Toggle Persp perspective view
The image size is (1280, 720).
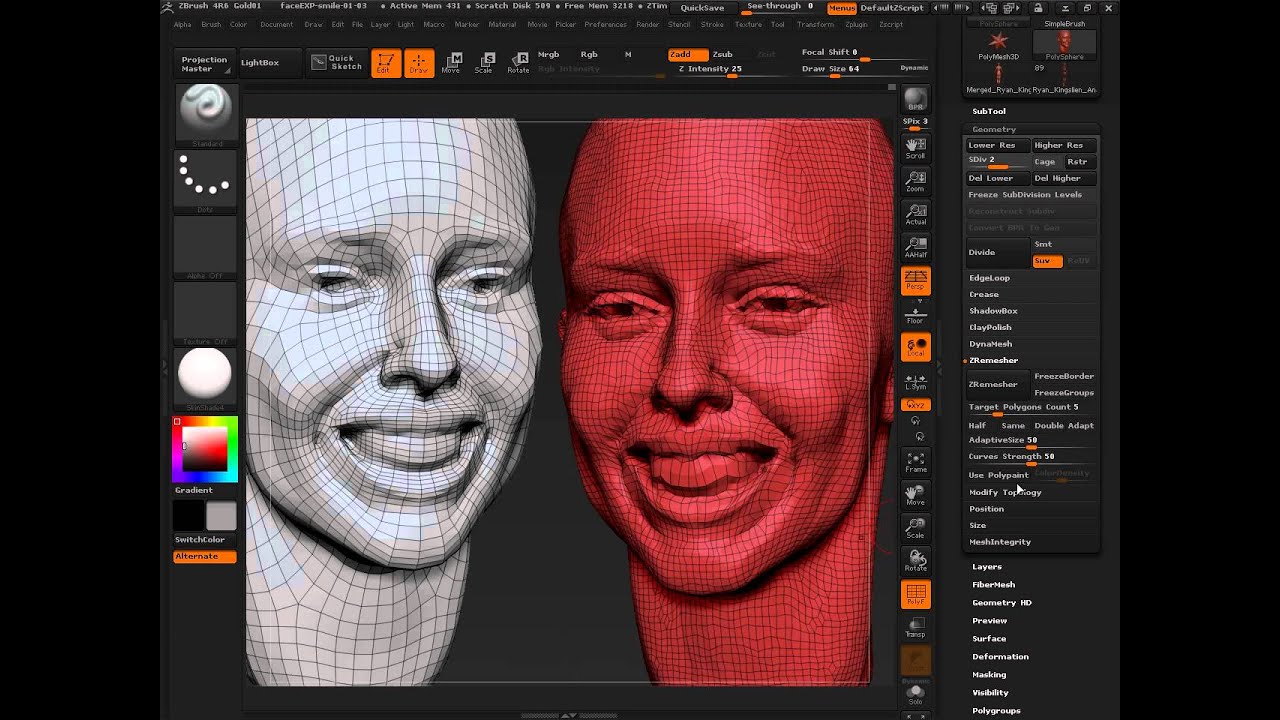(915, 281)
